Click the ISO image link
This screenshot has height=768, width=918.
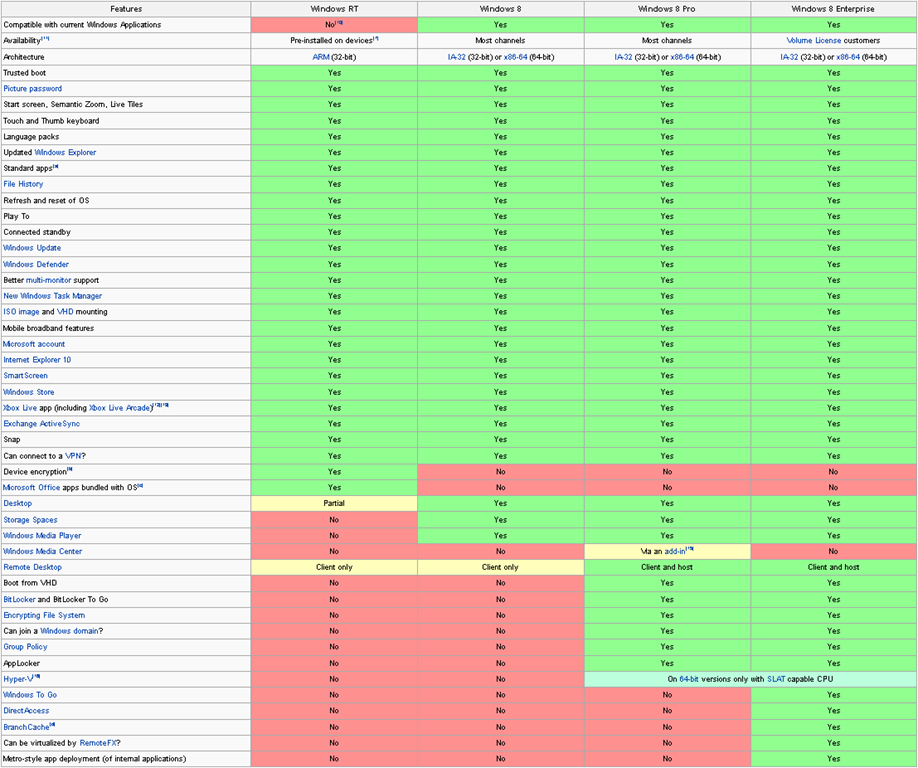pyautogui.click(x=21, y=311)
